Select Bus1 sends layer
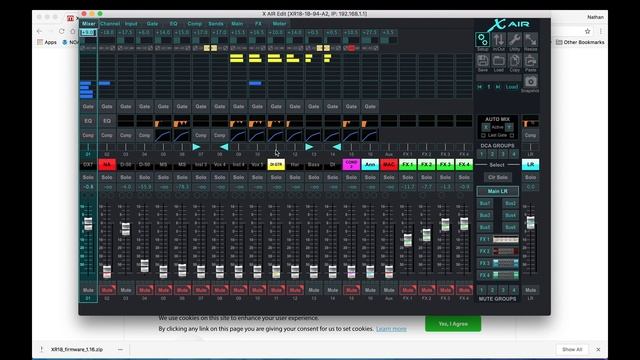 click(485, 203)
